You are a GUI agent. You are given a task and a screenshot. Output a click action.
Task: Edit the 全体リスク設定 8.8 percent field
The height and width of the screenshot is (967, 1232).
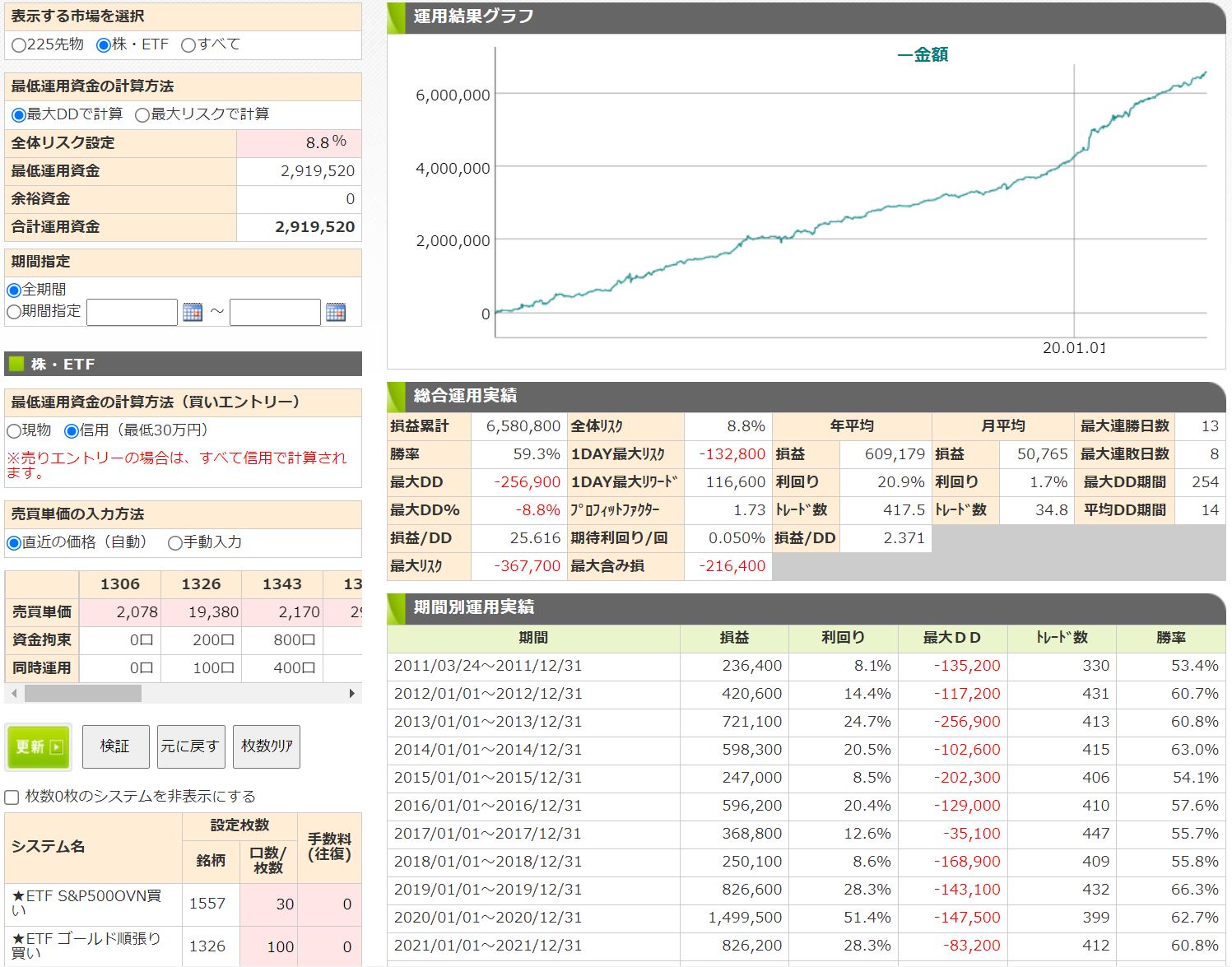300,143
